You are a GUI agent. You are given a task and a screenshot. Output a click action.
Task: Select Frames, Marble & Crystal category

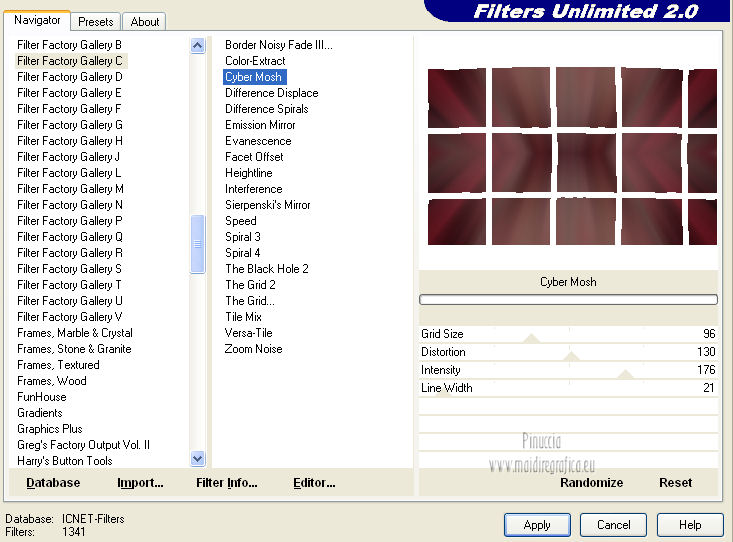point(75,333)
